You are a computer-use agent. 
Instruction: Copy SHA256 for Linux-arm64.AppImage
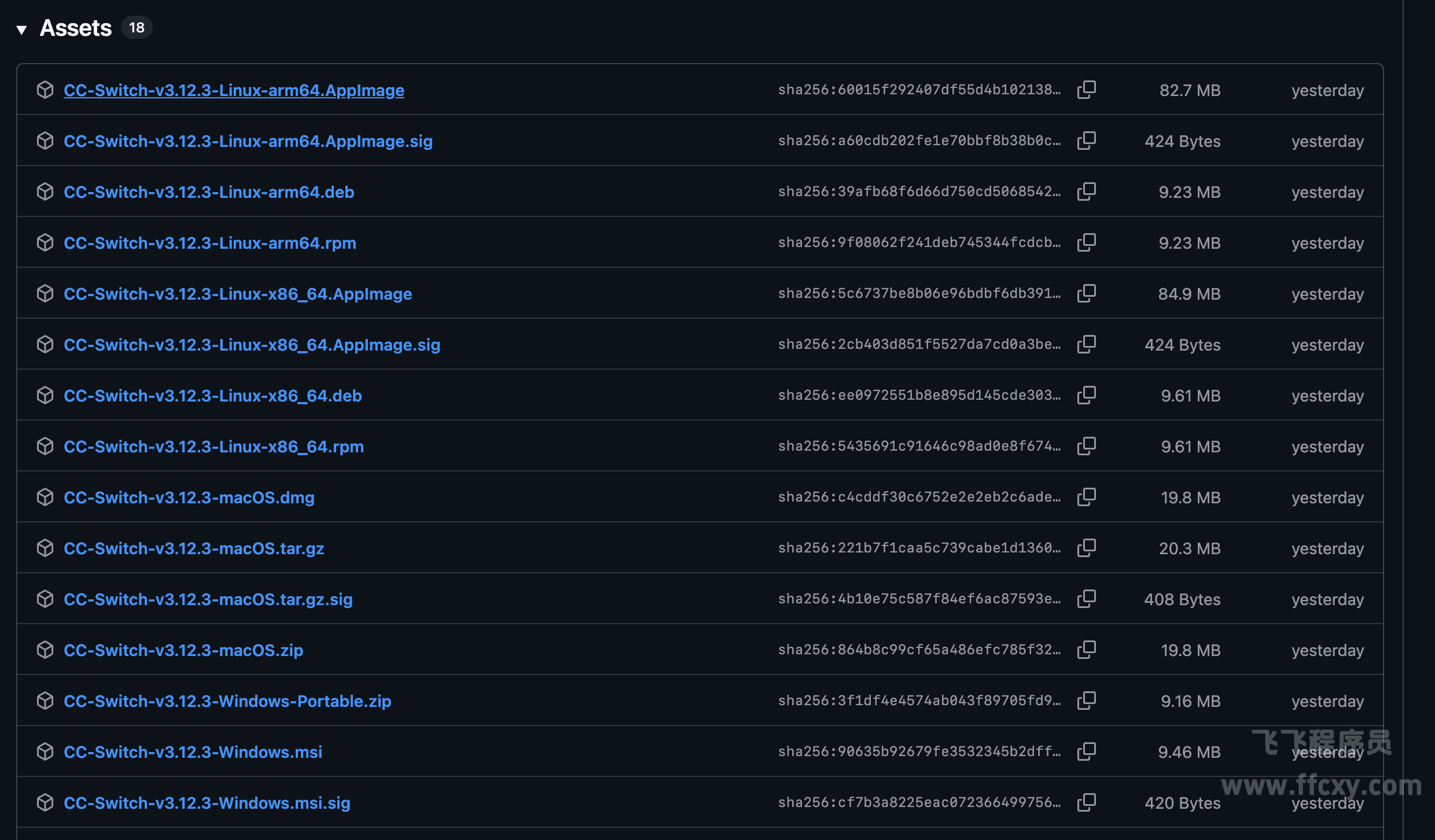click(1086, 90)
